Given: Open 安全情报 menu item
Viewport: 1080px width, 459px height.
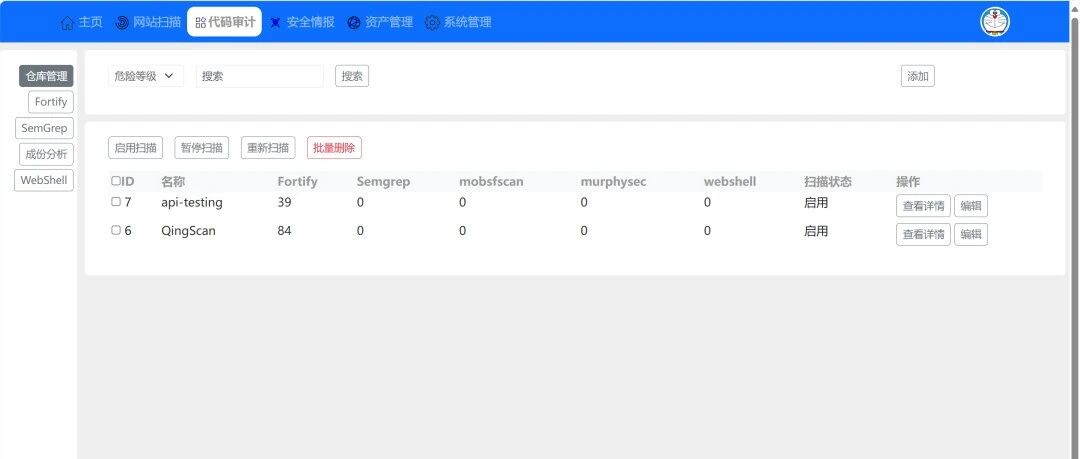Looking at the screenshot, I should click(302, 22).
